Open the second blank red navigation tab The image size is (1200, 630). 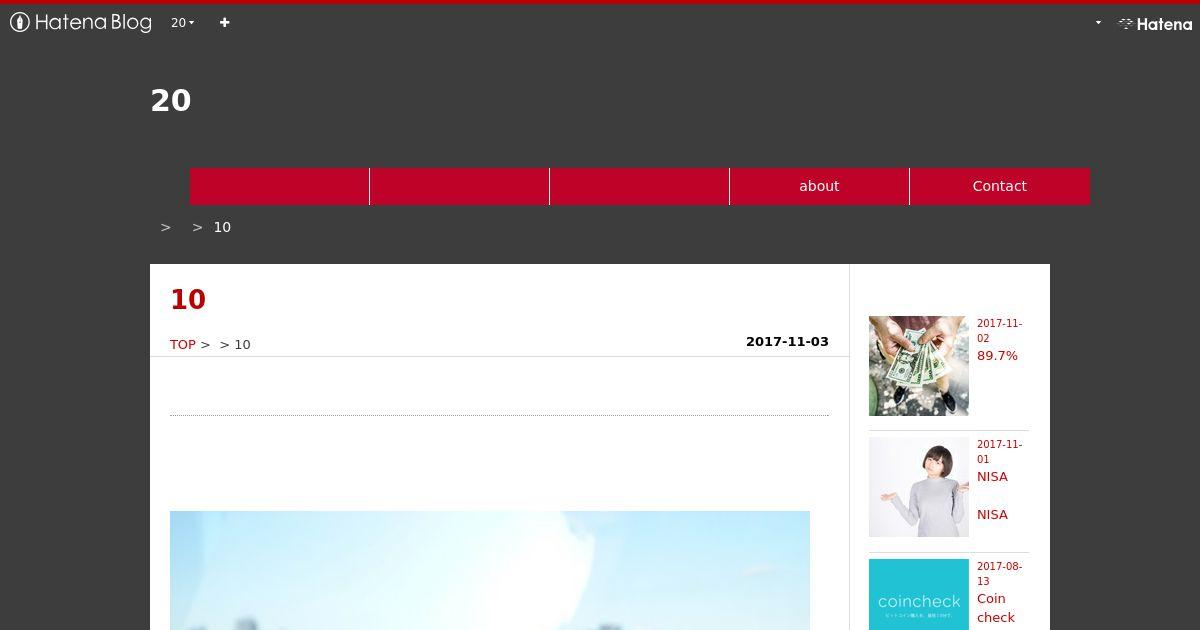(x=459, y=186)
